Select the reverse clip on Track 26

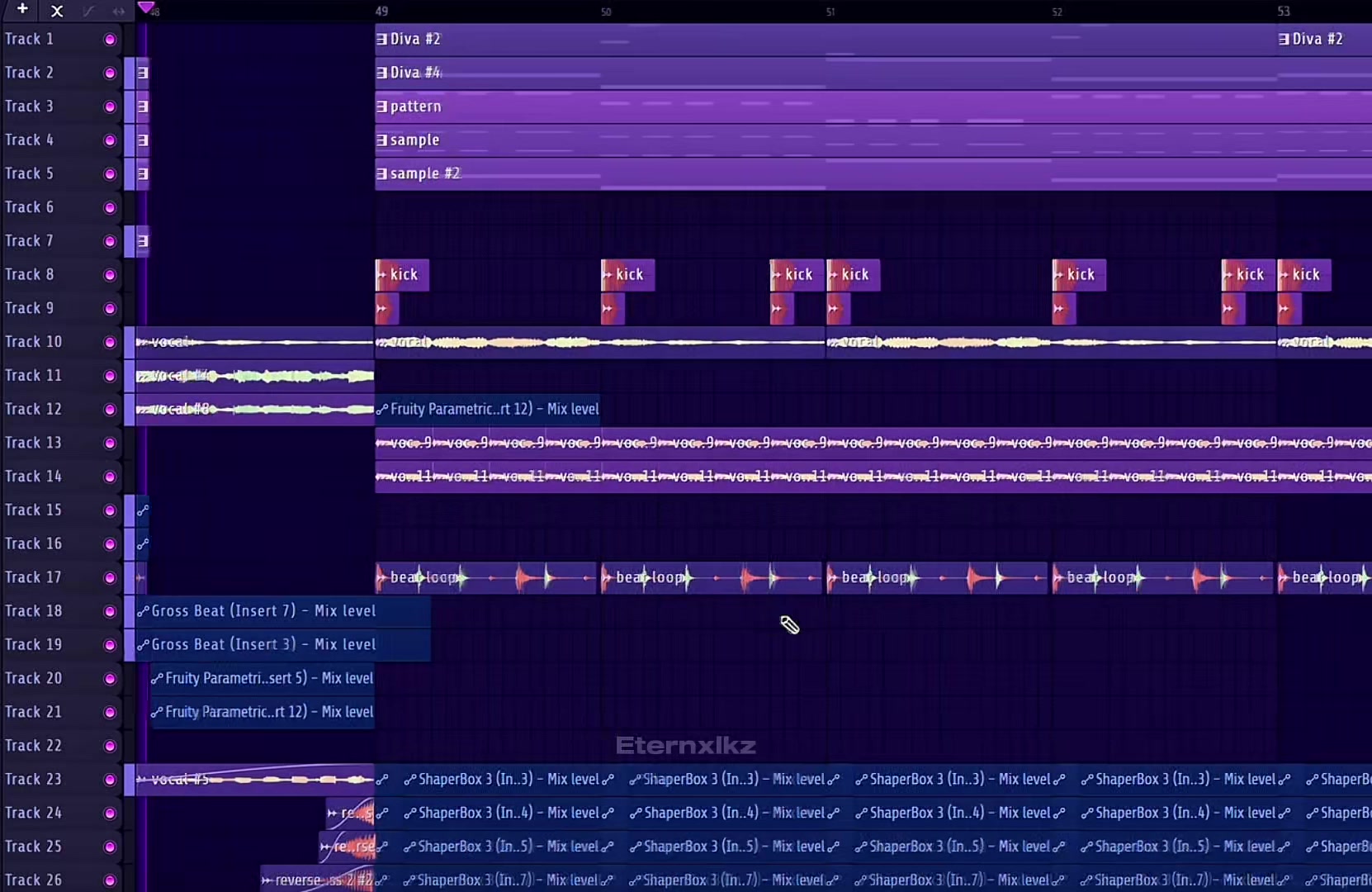pyautogui.click(x=318, y=880)
